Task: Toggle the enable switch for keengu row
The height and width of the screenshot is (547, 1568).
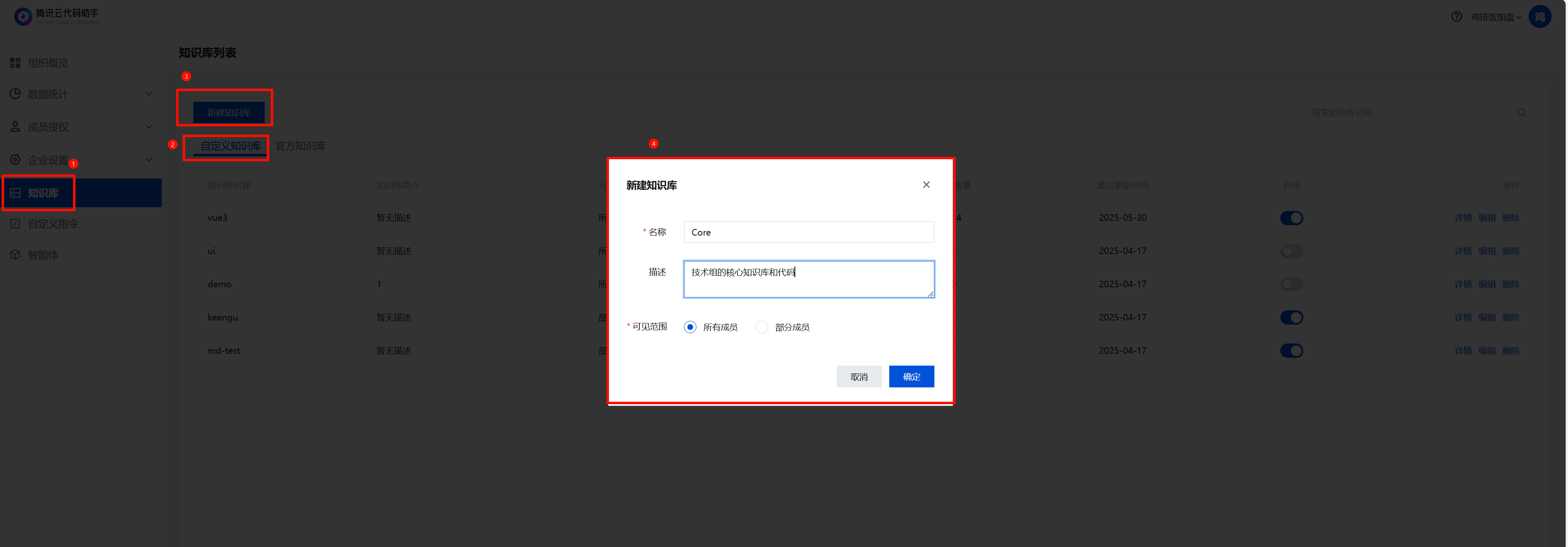Action: pos(1291,318)
